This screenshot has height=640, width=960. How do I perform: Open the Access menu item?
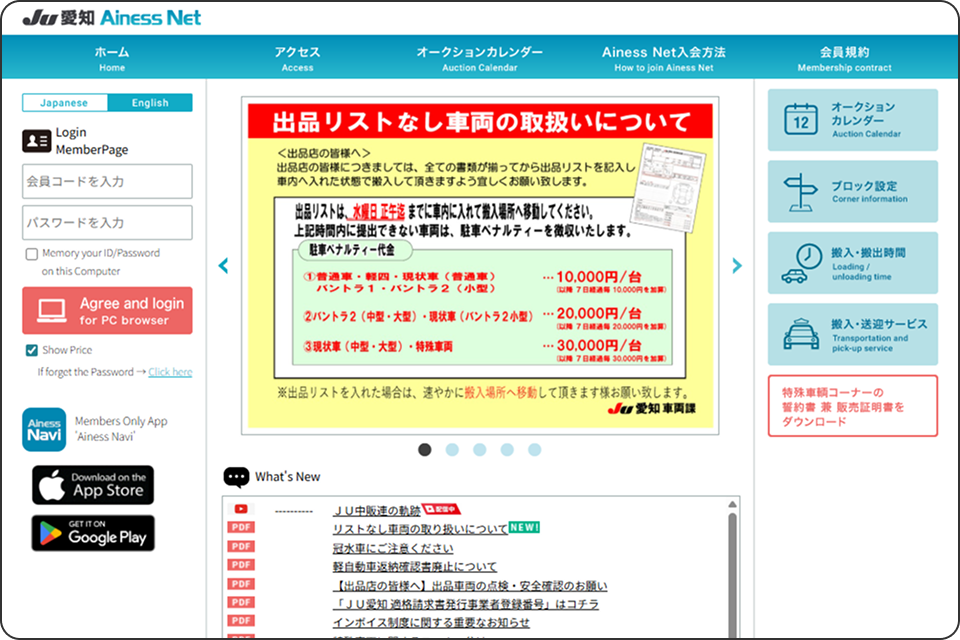(x=297, y=58)
